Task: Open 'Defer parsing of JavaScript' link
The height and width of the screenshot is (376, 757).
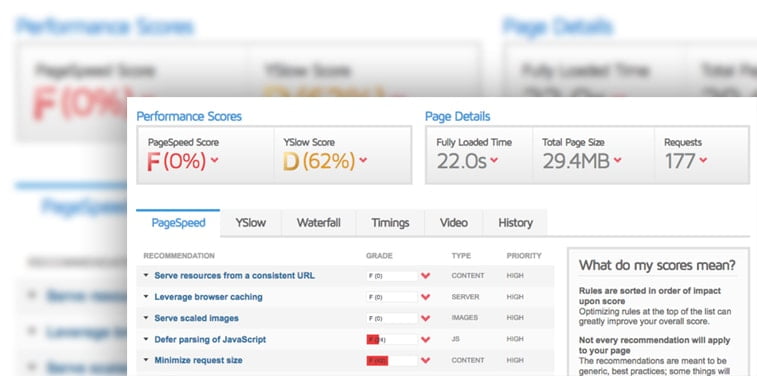Action: click(210, 339)
